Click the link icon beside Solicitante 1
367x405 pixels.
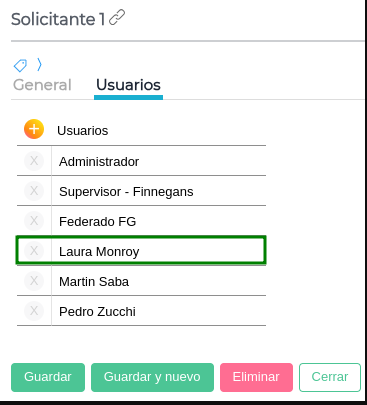117,17
